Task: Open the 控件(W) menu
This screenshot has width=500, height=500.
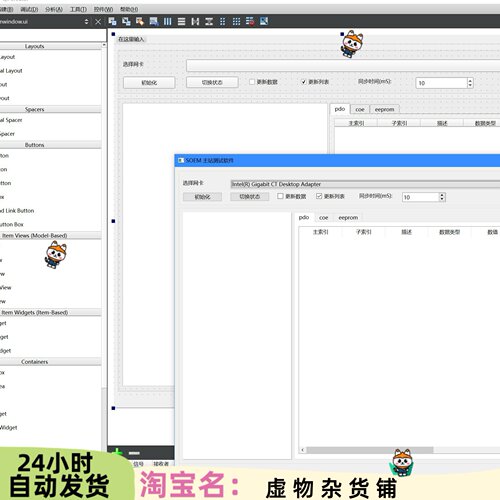Action: [x=103, y=9]
